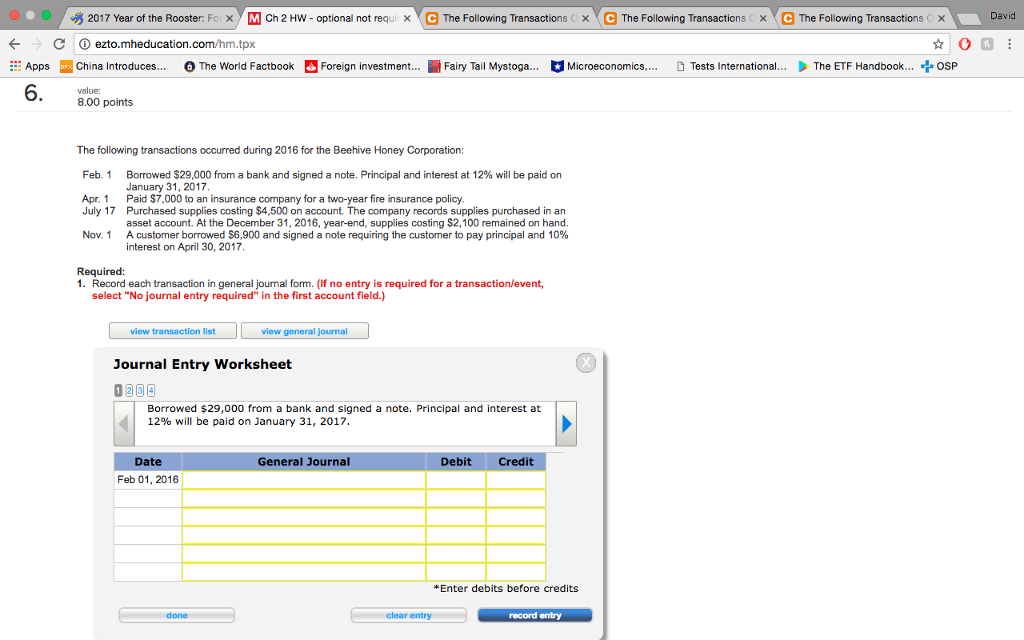1024x640 pixels.
Task: Click the done button
Action: [x=176, y=615]
